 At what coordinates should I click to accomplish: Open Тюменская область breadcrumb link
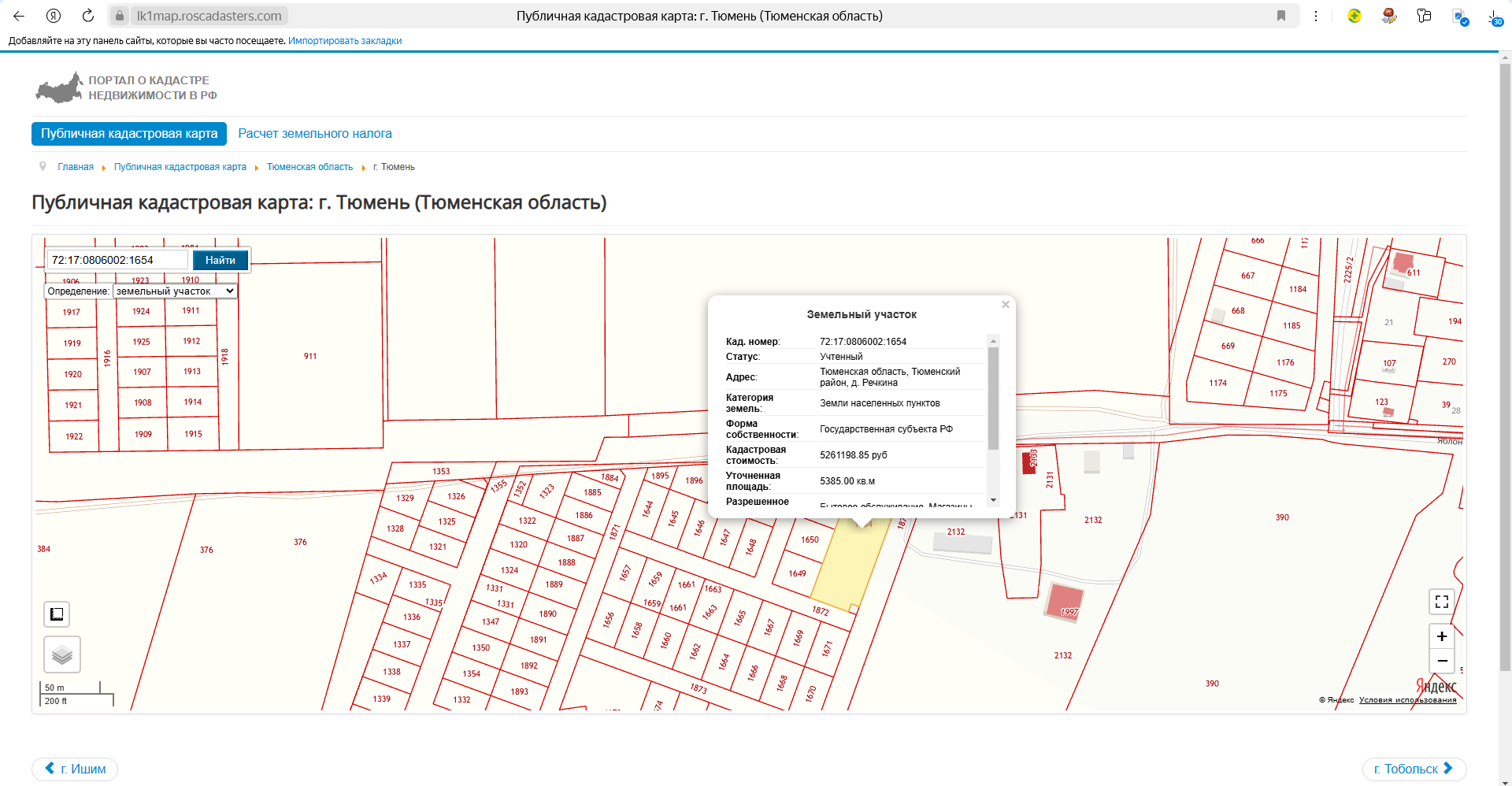click(309, 167)
